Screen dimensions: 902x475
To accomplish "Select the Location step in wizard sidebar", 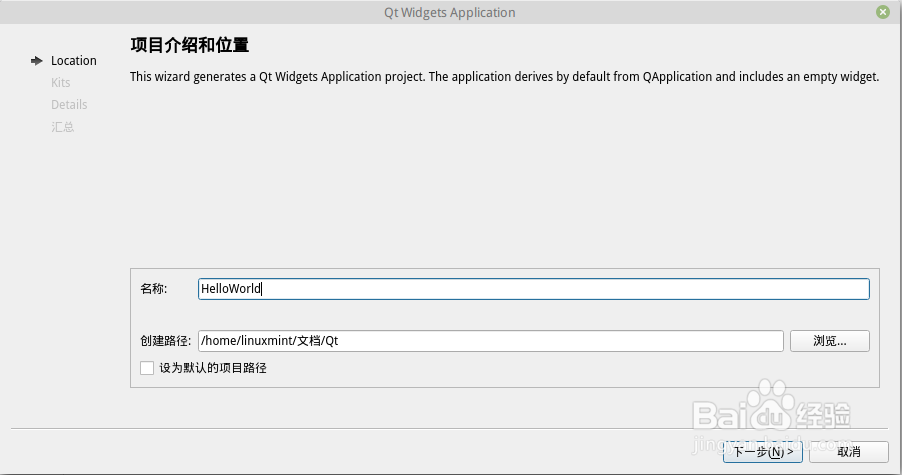I will (x=74, y=60).
